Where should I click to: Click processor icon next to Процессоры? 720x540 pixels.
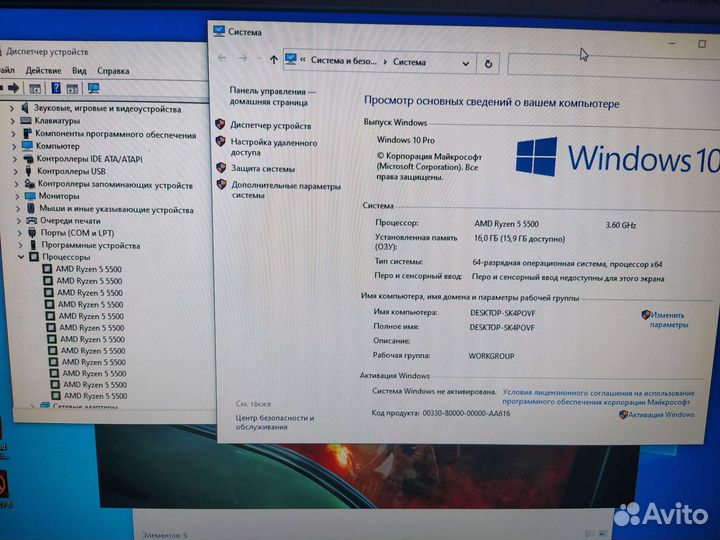click(34, 257)
